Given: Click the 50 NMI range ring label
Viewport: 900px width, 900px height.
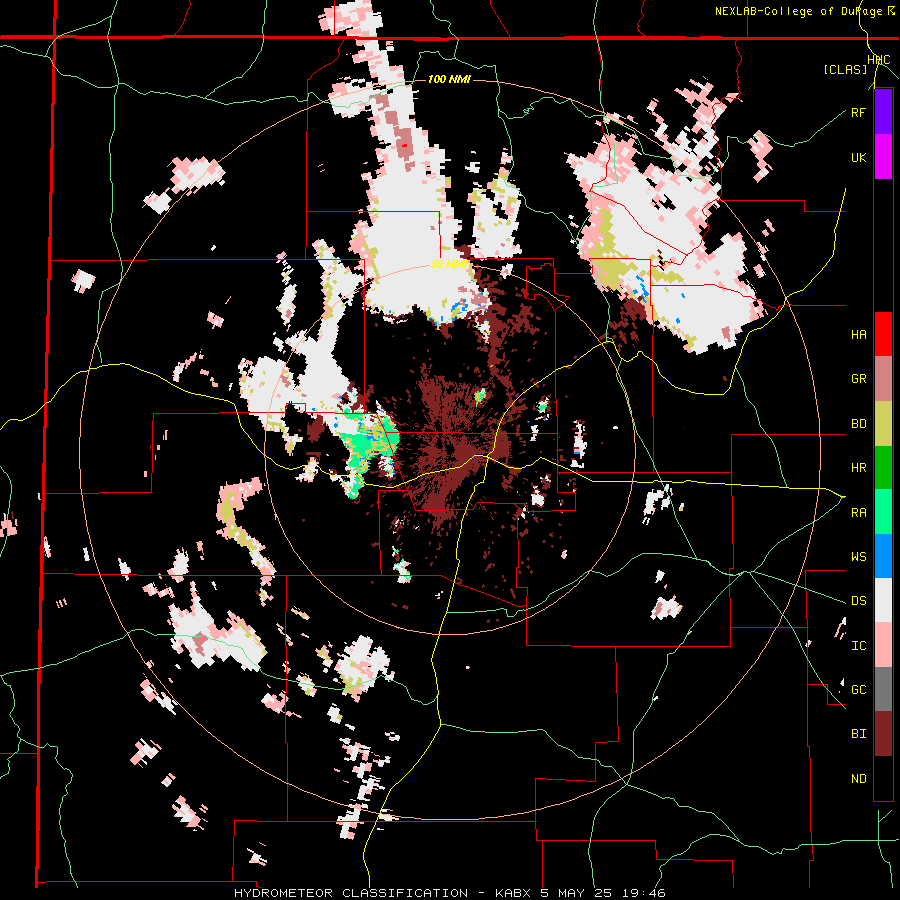Looking at the screenshot, I should (449, 264).
